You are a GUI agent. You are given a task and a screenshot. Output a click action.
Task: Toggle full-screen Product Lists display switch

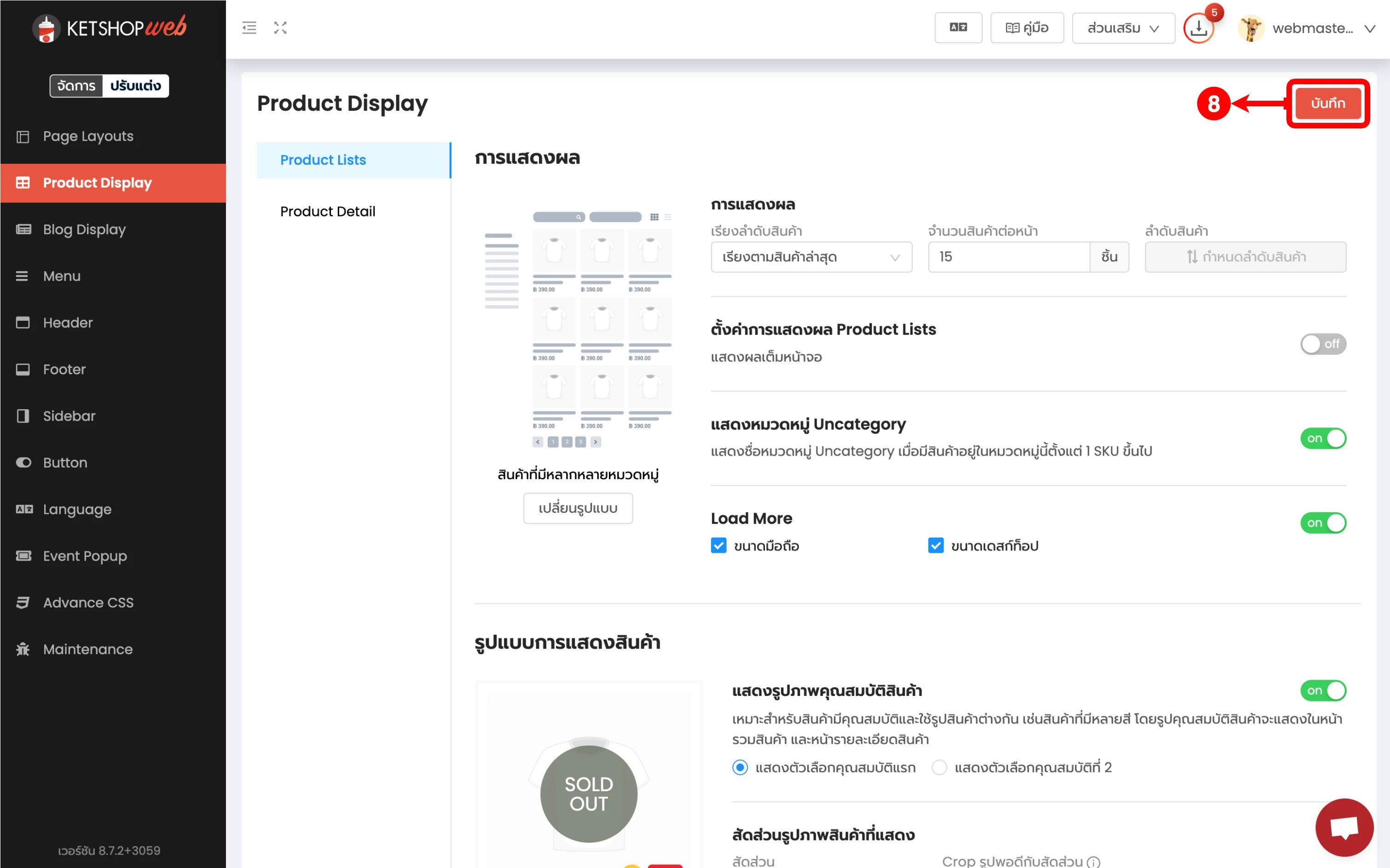pos(1322,344)
